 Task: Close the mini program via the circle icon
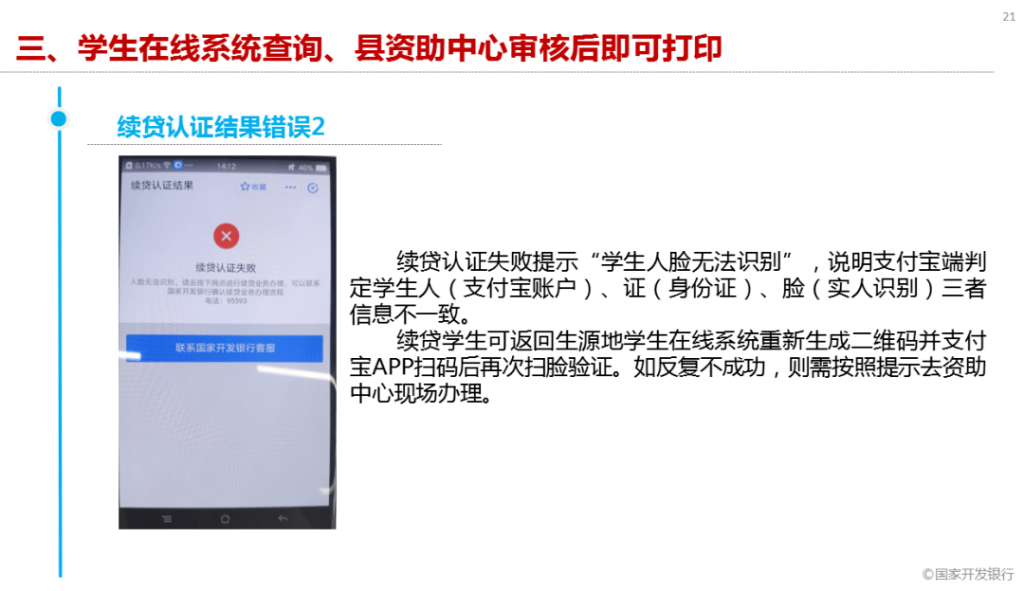[313, 188]
